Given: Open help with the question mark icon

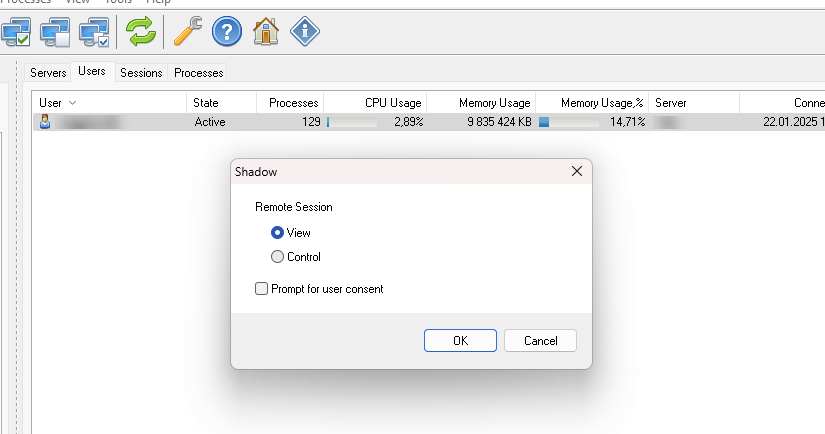Looking at the screenshot, I should coord(227,32).
